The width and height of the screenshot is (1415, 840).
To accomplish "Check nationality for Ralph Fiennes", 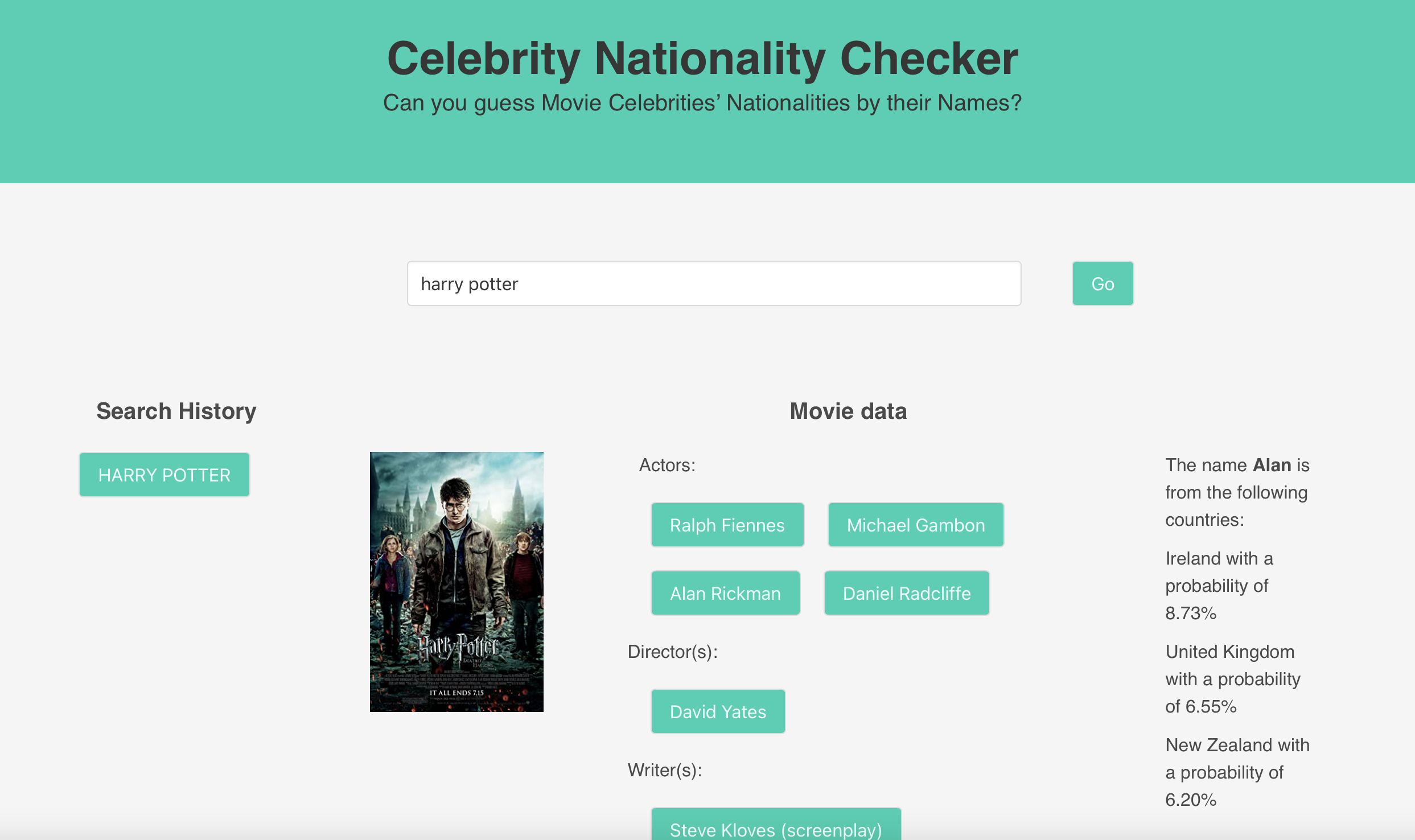I will 727,525.
